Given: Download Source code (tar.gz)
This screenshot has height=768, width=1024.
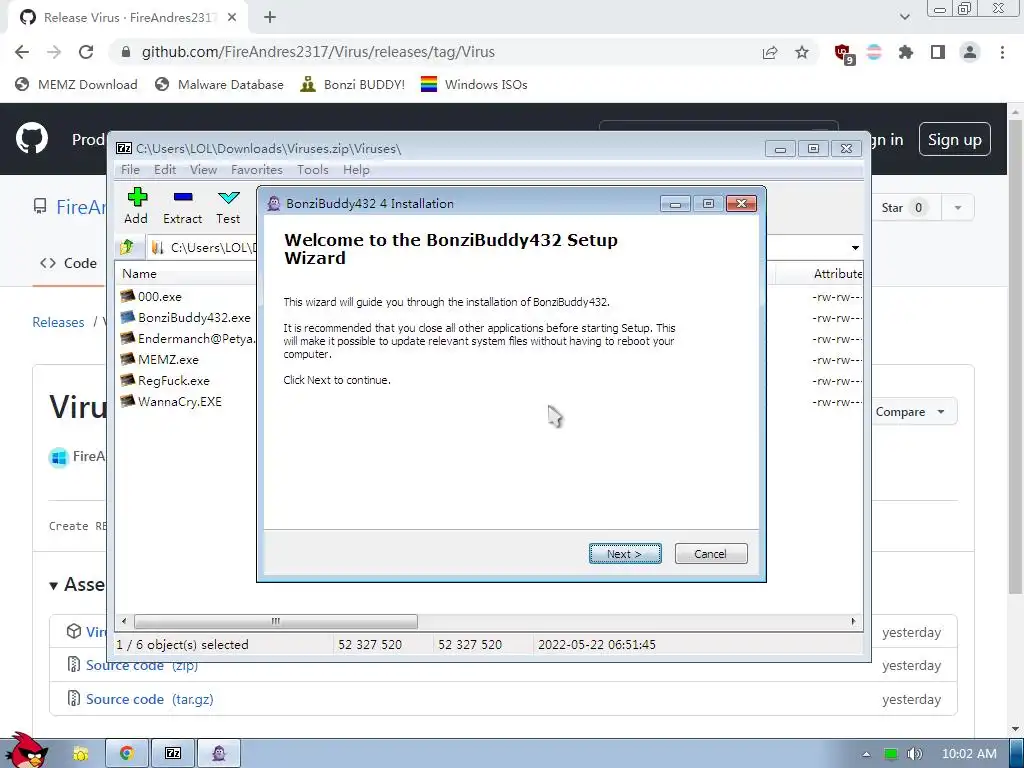Looking at the screenshot, I should (x=150, y=699).
